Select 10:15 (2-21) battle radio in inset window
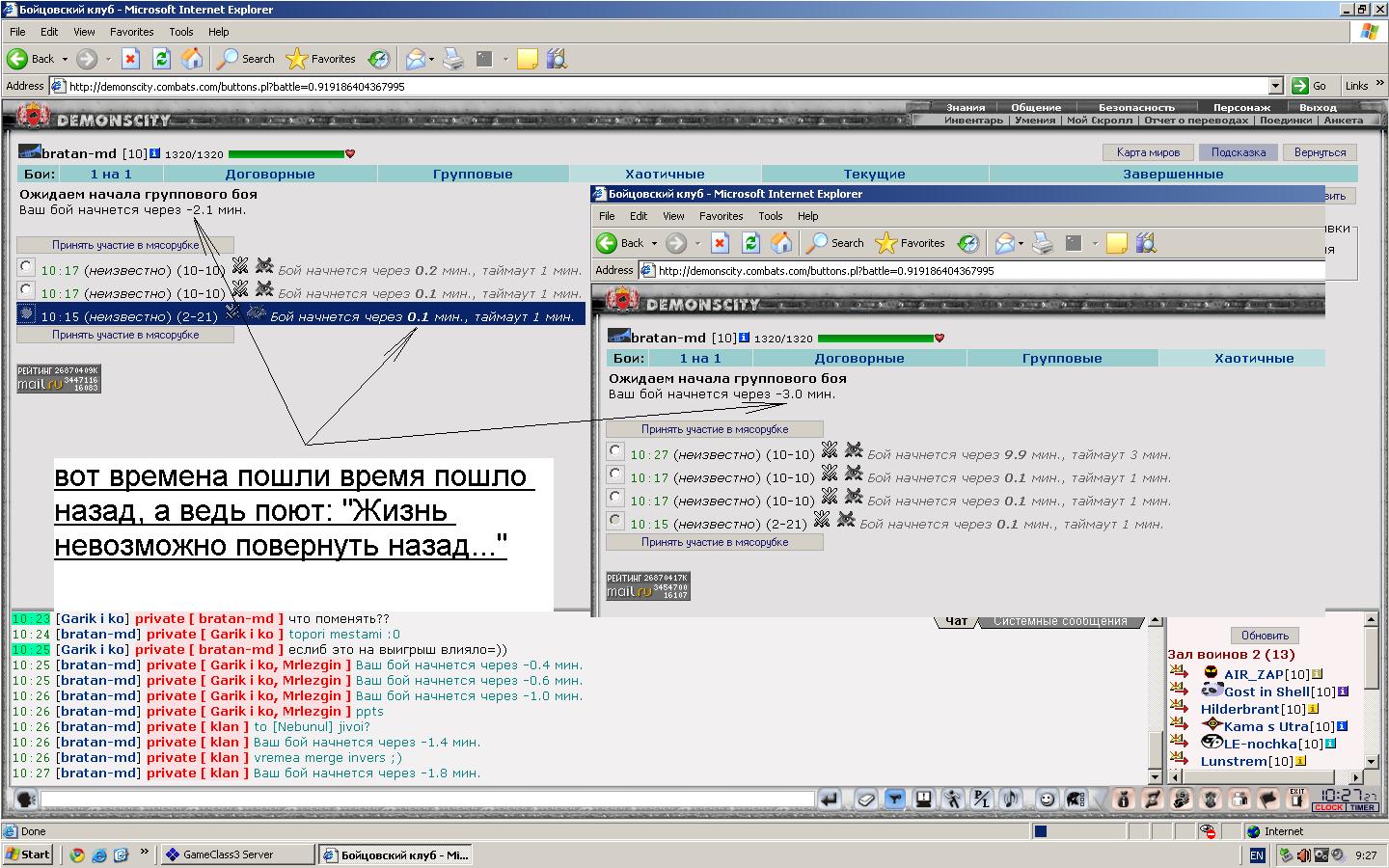 coord(615,520)
